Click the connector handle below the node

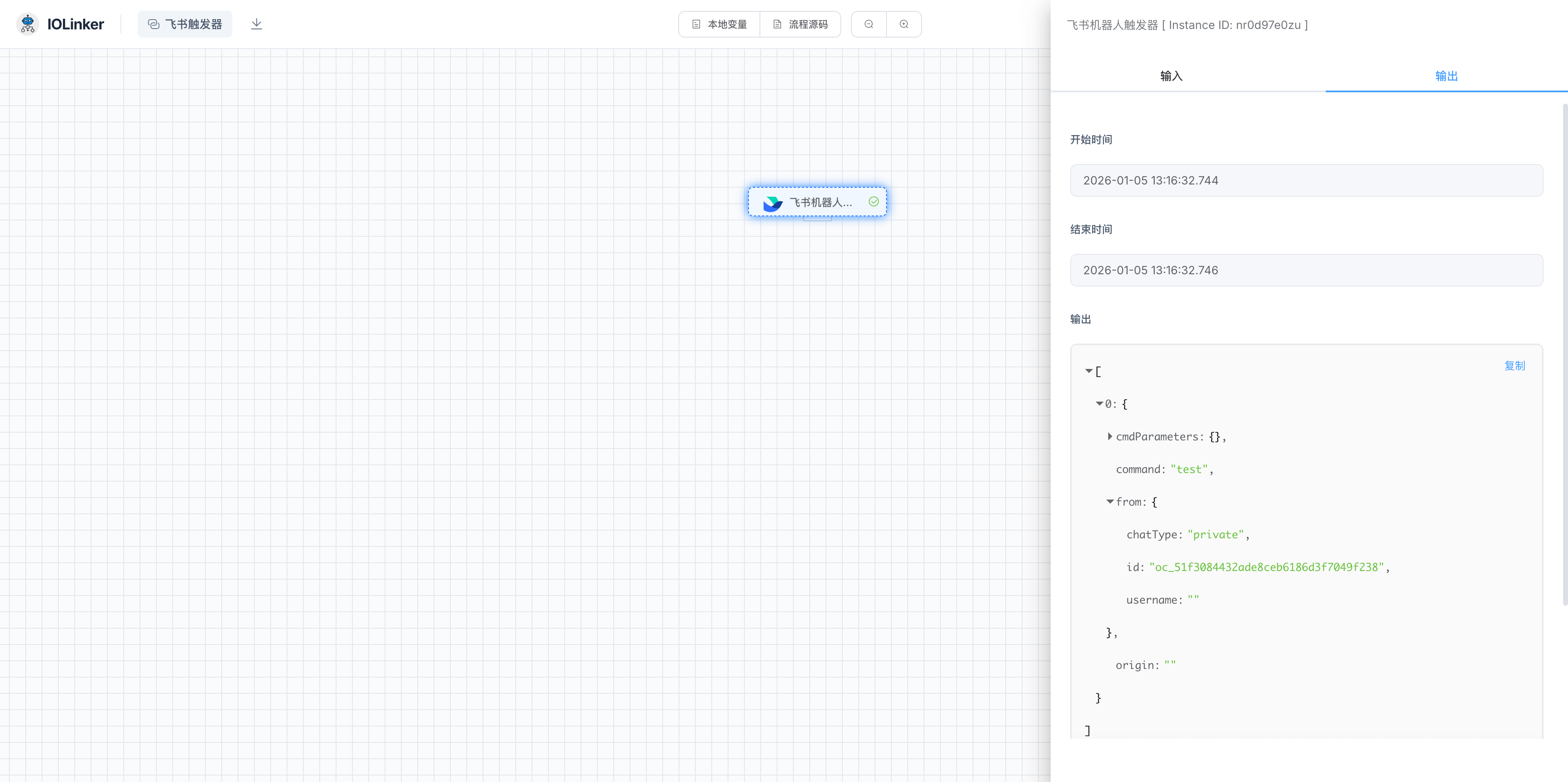tap(817, 219)
